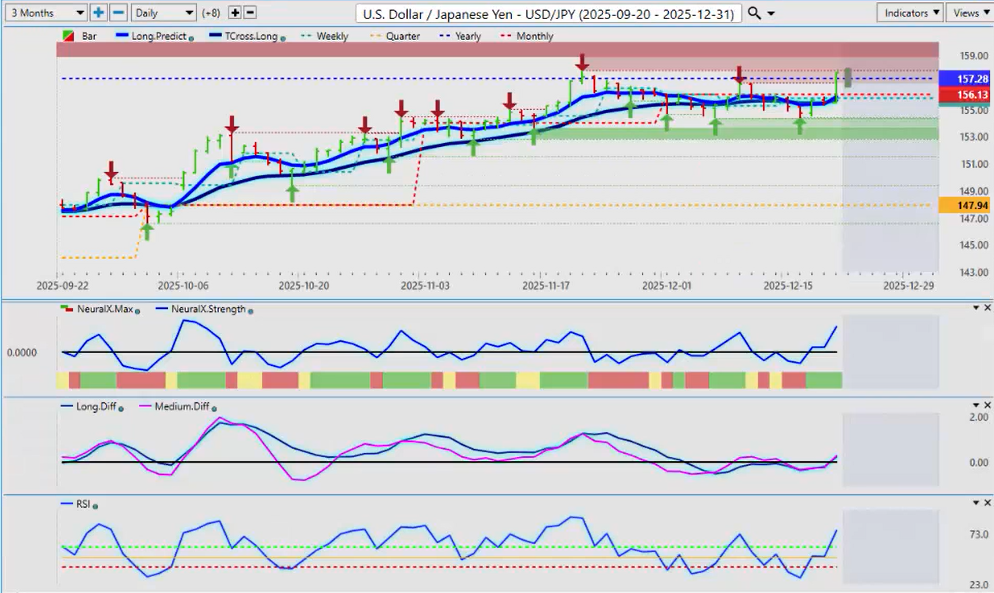Click the black plus button after (+8)
Image resolution: width=994 pixels, height=593 pixels.
coord(235,13)
